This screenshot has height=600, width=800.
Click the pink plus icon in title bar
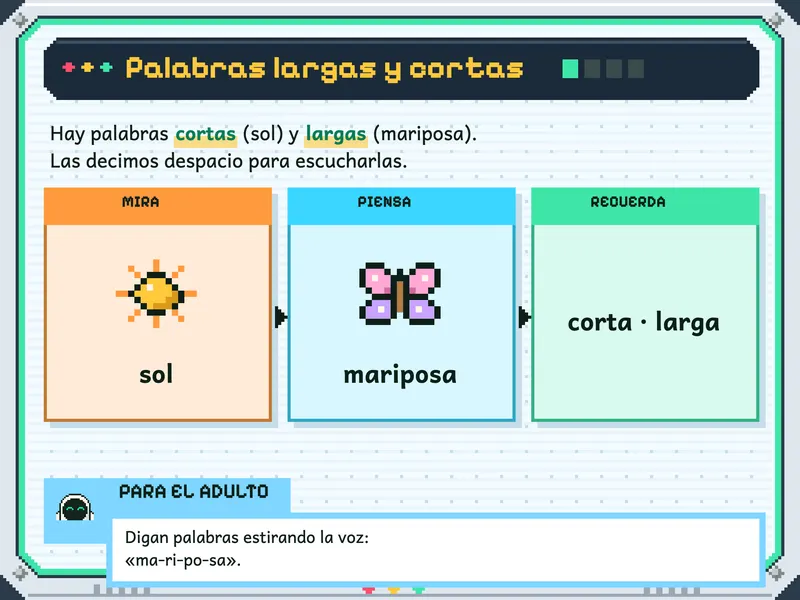click(68, 67)
